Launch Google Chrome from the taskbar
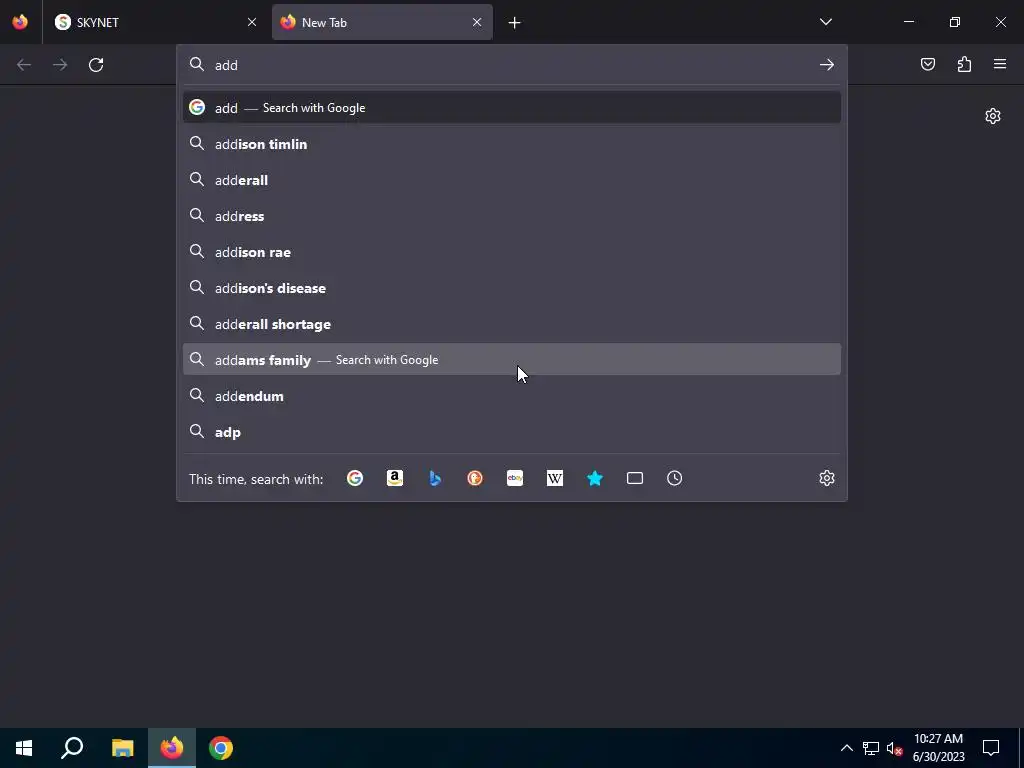This screenshot has height=768, width=1024. click(221, 748)
